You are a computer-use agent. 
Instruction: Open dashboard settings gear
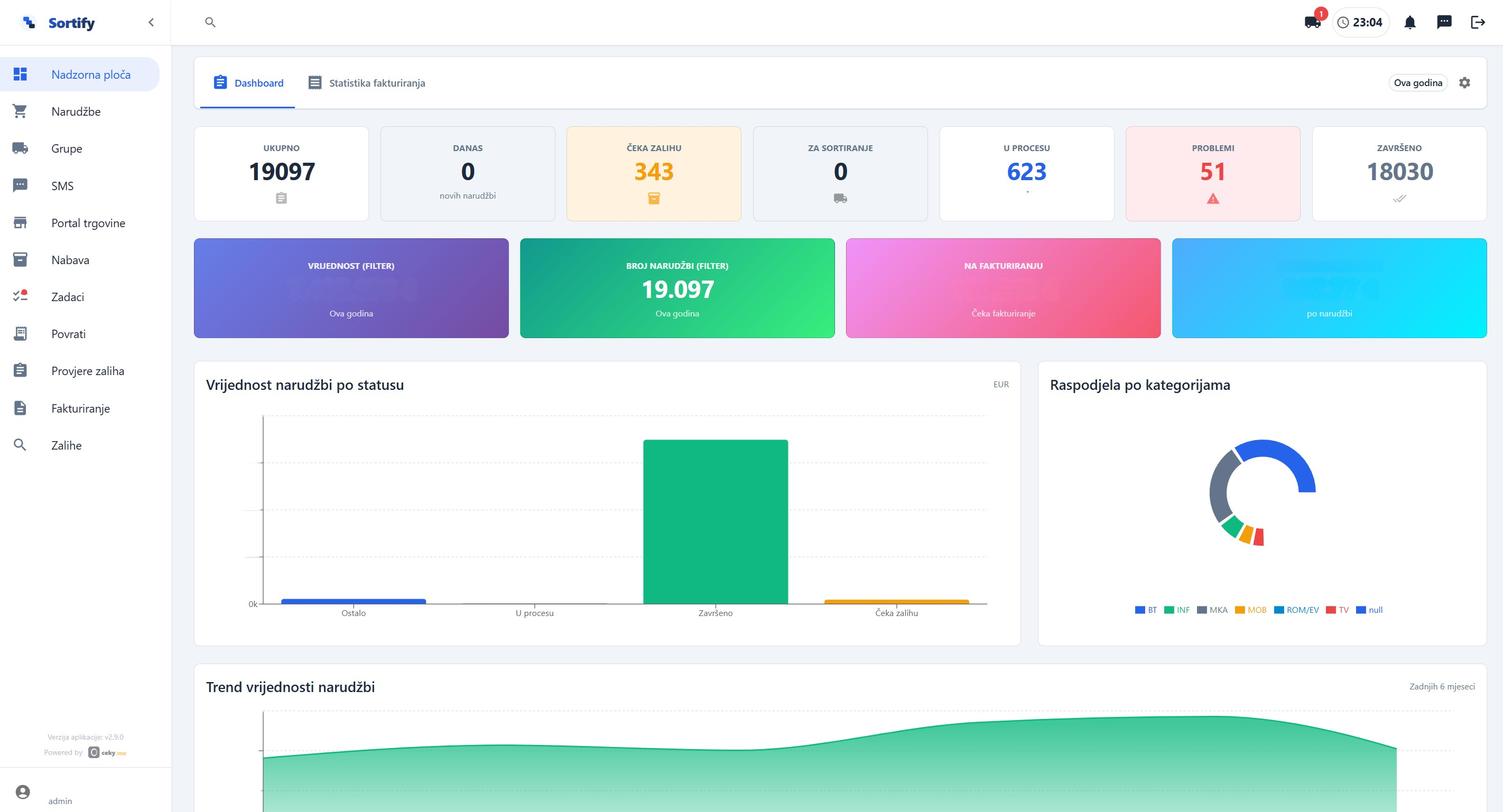pos(1464,83)
